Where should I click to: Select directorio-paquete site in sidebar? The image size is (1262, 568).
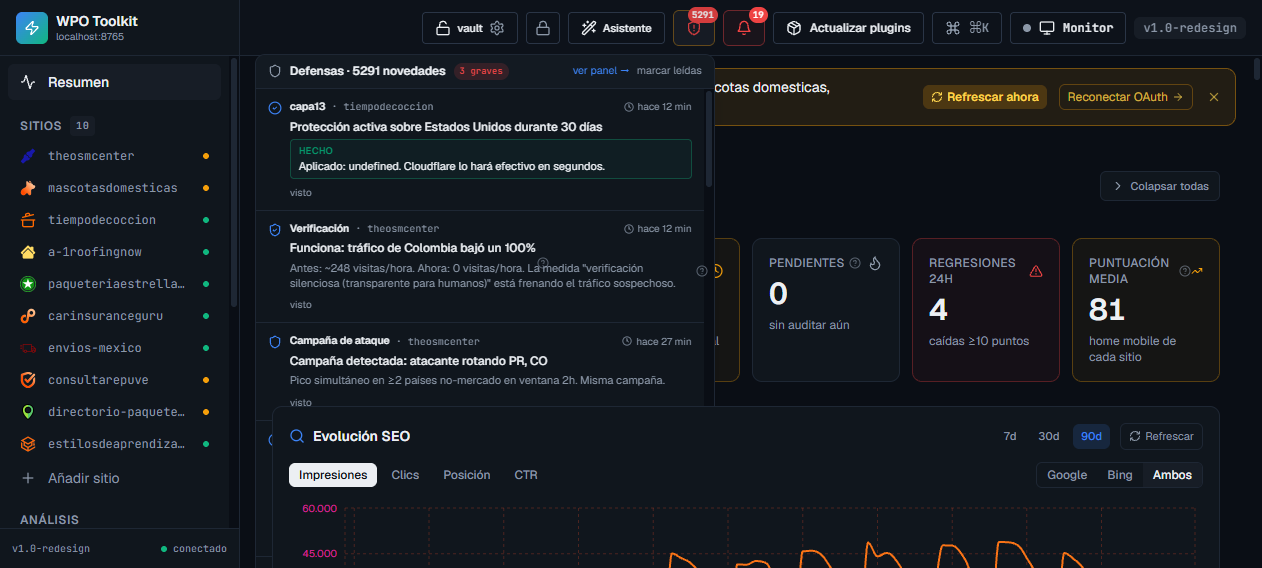point(114,412)
